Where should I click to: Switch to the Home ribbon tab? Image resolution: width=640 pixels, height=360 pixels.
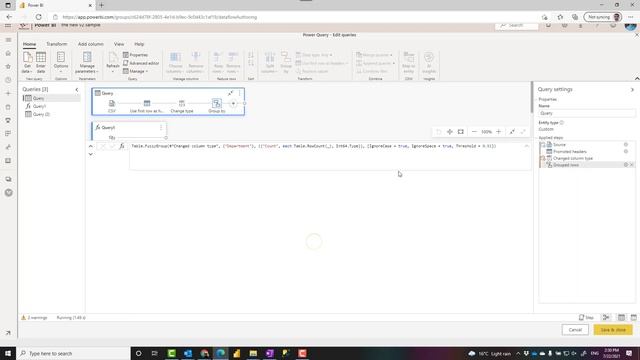pyautogui.click(x=29, y=44)
